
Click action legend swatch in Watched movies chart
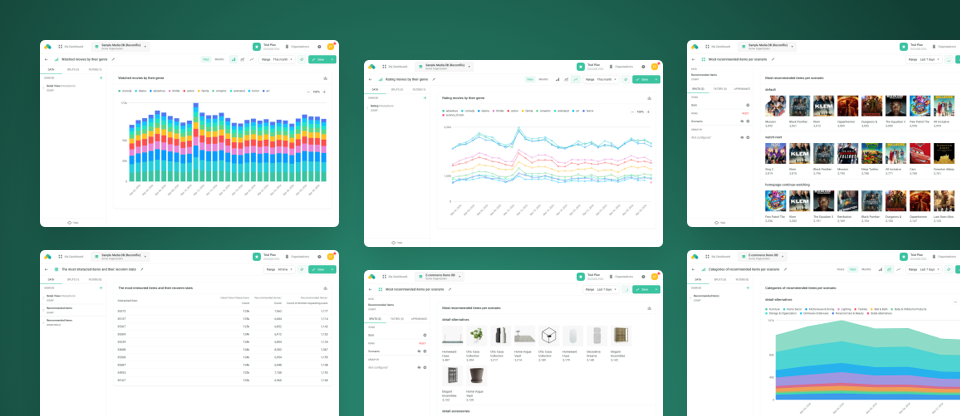[x=185, y=91]
